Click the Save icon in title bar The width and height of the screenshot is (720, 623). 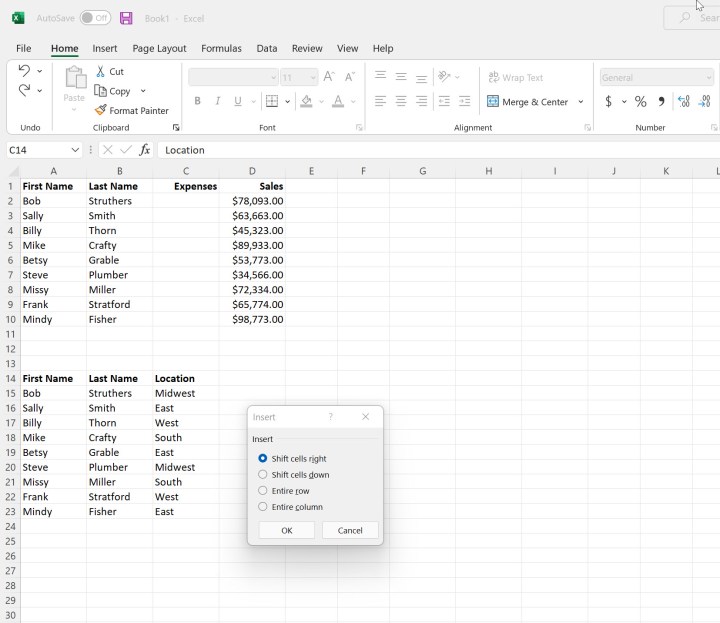coord(126,18)
